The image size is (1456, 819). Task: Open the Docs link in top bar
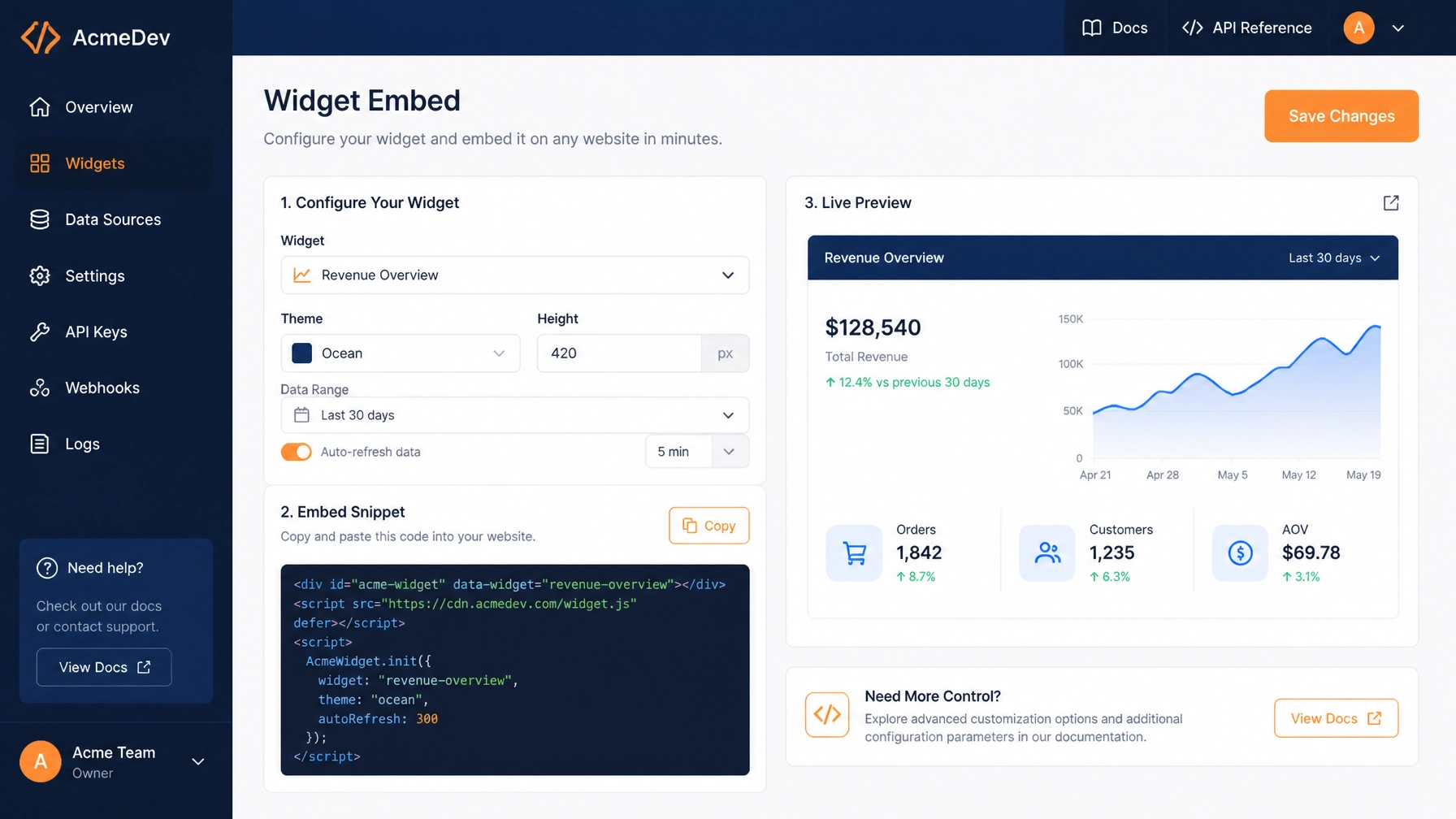click(x=1115, y=28)
